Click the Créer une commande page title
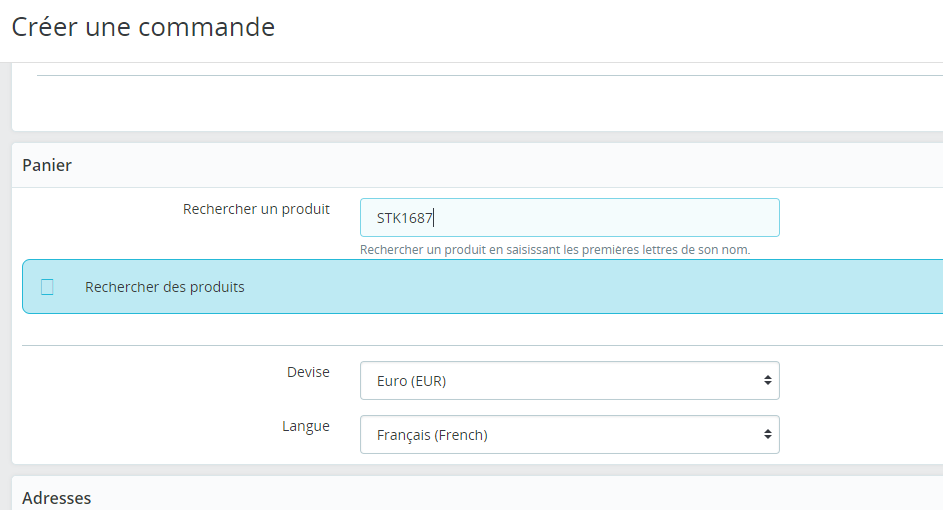Screen dimensions: 943x510 [143, 28]
